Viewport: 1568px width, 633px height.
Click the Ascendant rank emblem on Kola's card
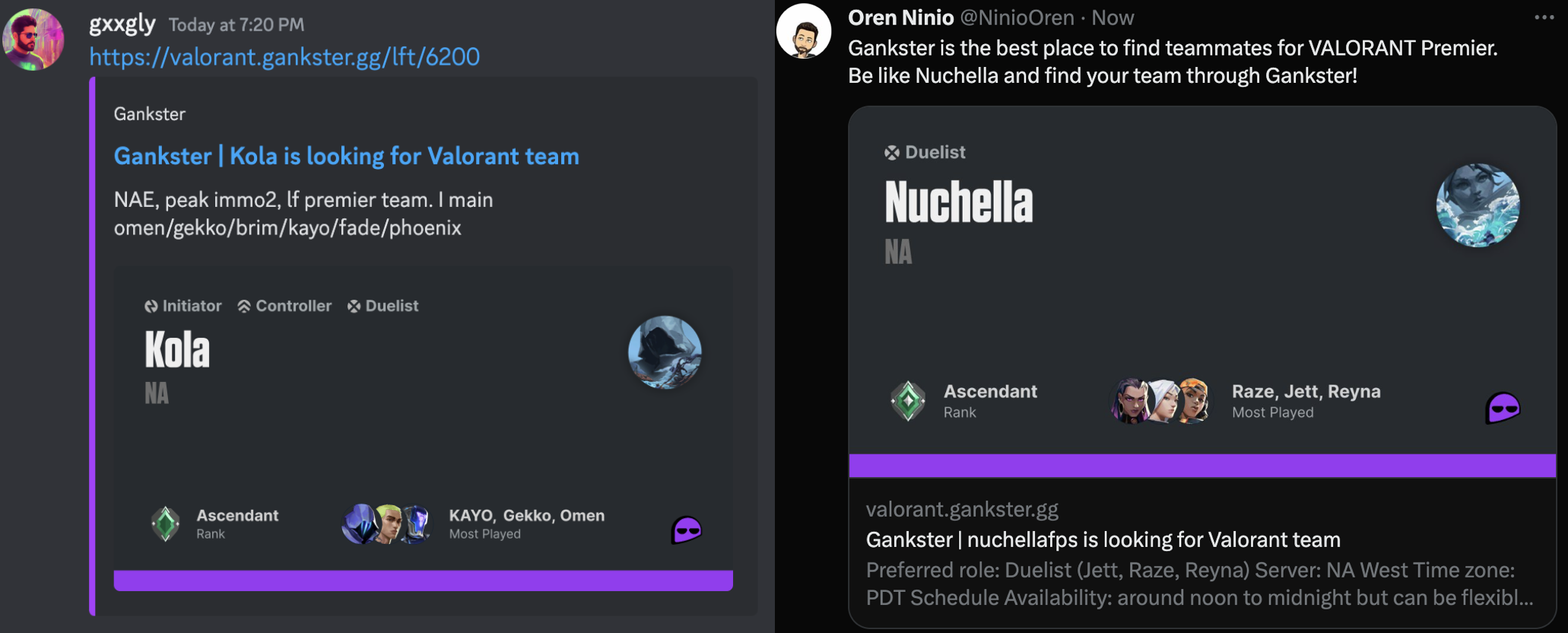(167, 523)
